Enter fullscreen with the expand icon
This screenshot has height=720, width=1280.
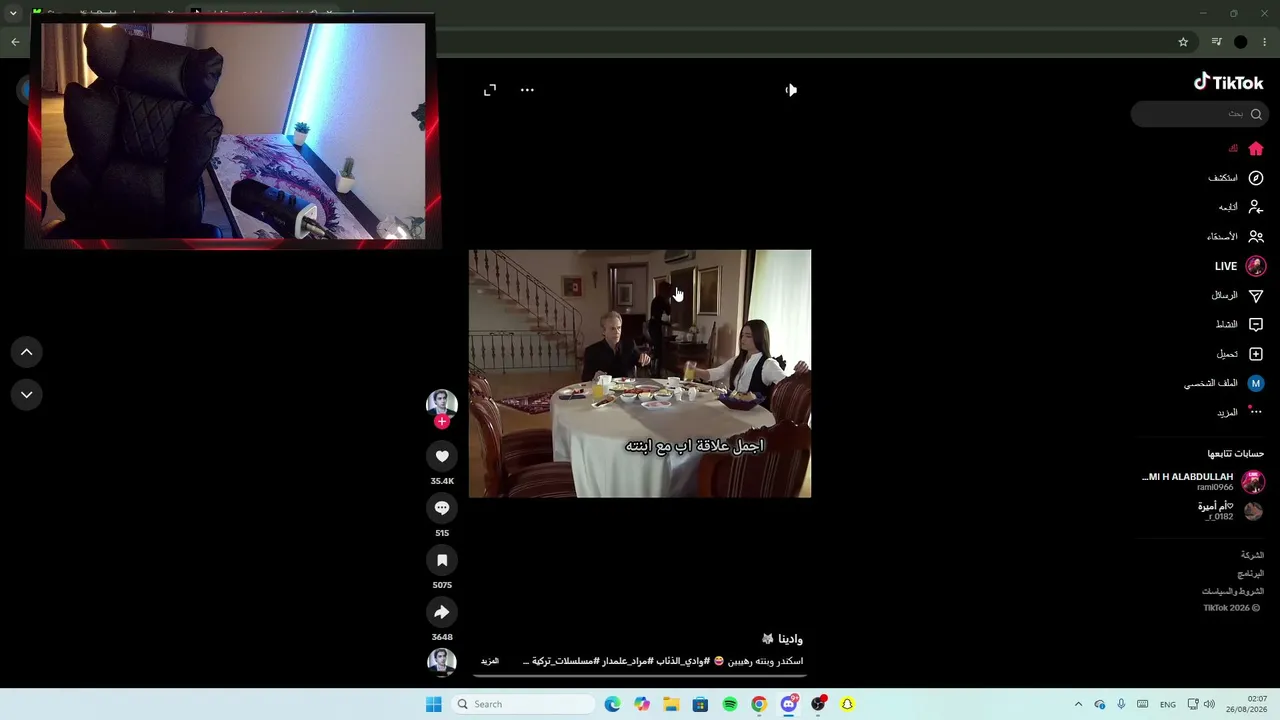point(490,90)
